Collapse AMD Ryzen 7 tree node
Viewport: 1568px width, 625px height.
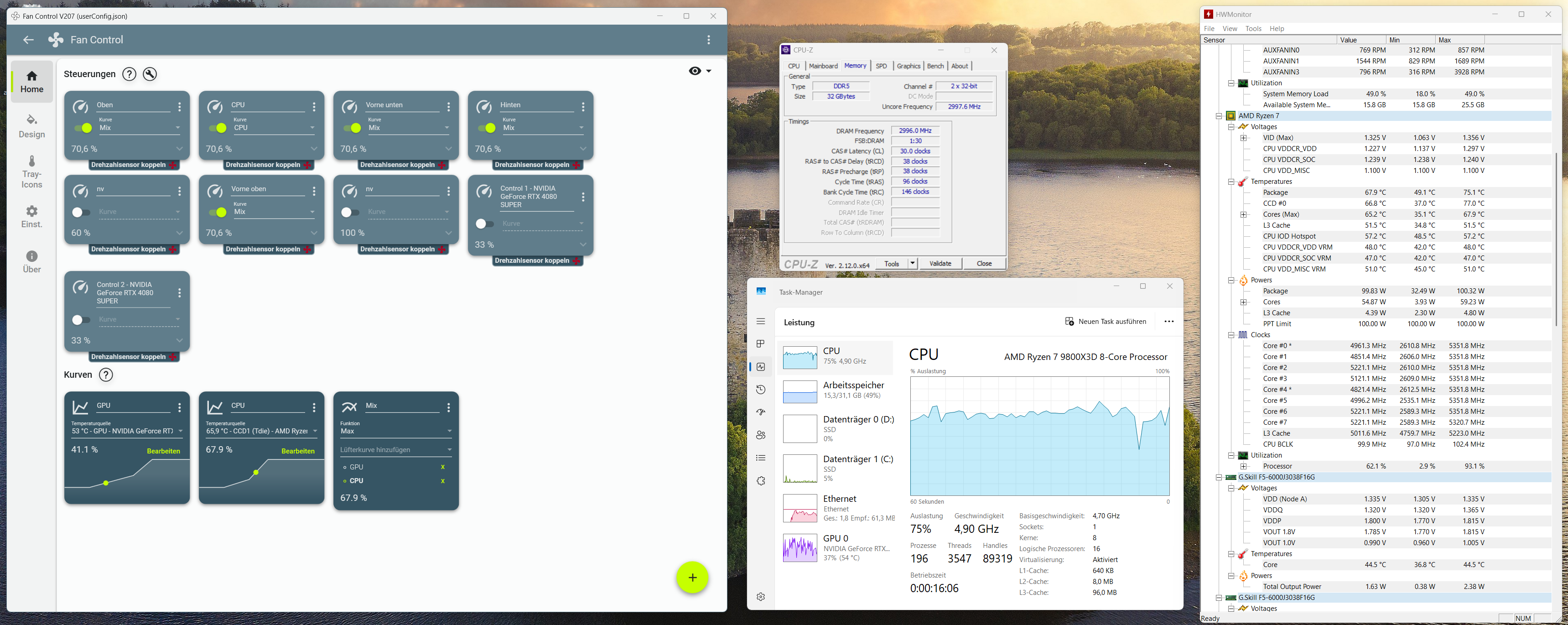point(1219,115)
